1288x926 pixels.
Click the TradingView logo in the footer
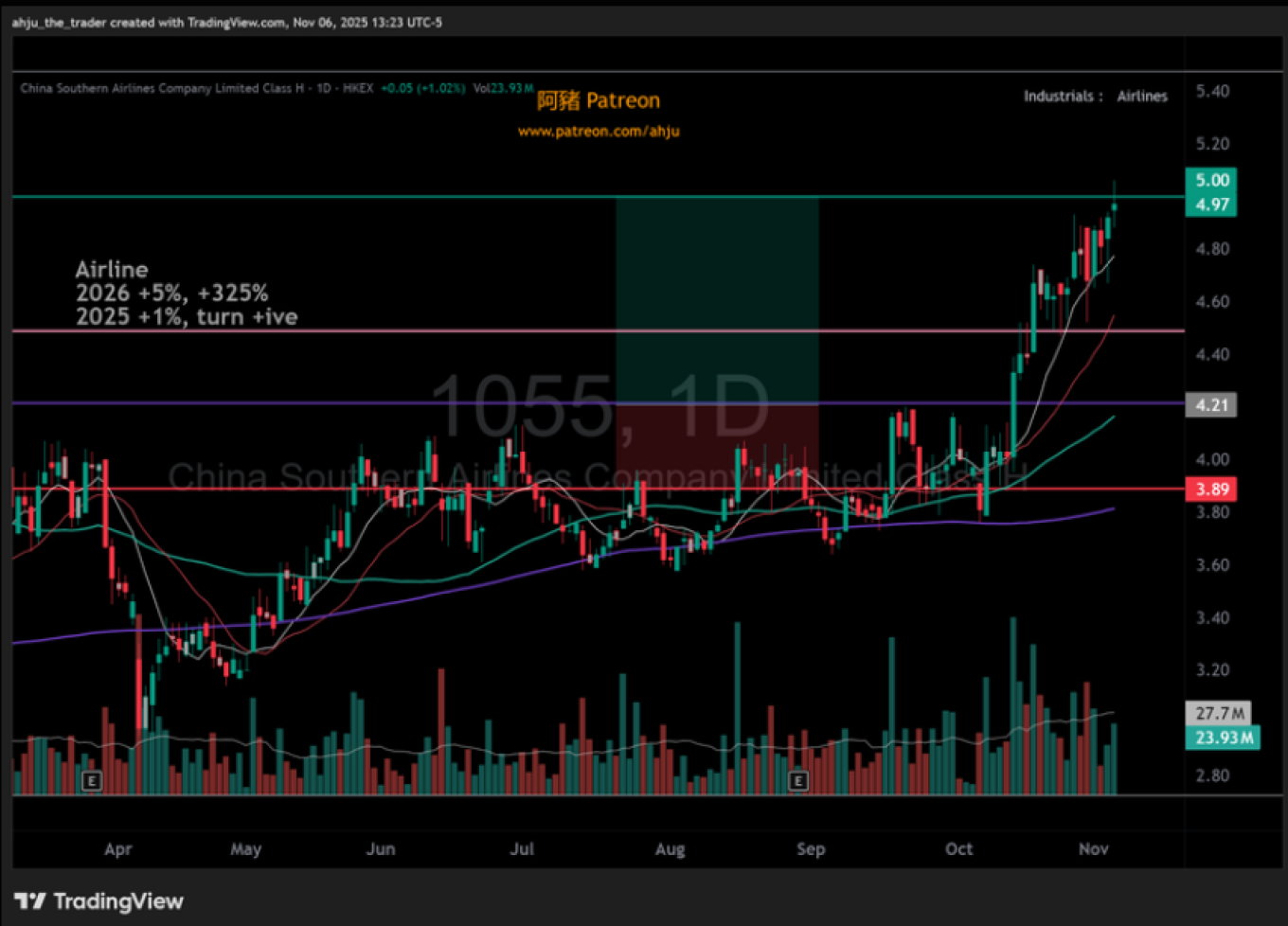(99, 901)
